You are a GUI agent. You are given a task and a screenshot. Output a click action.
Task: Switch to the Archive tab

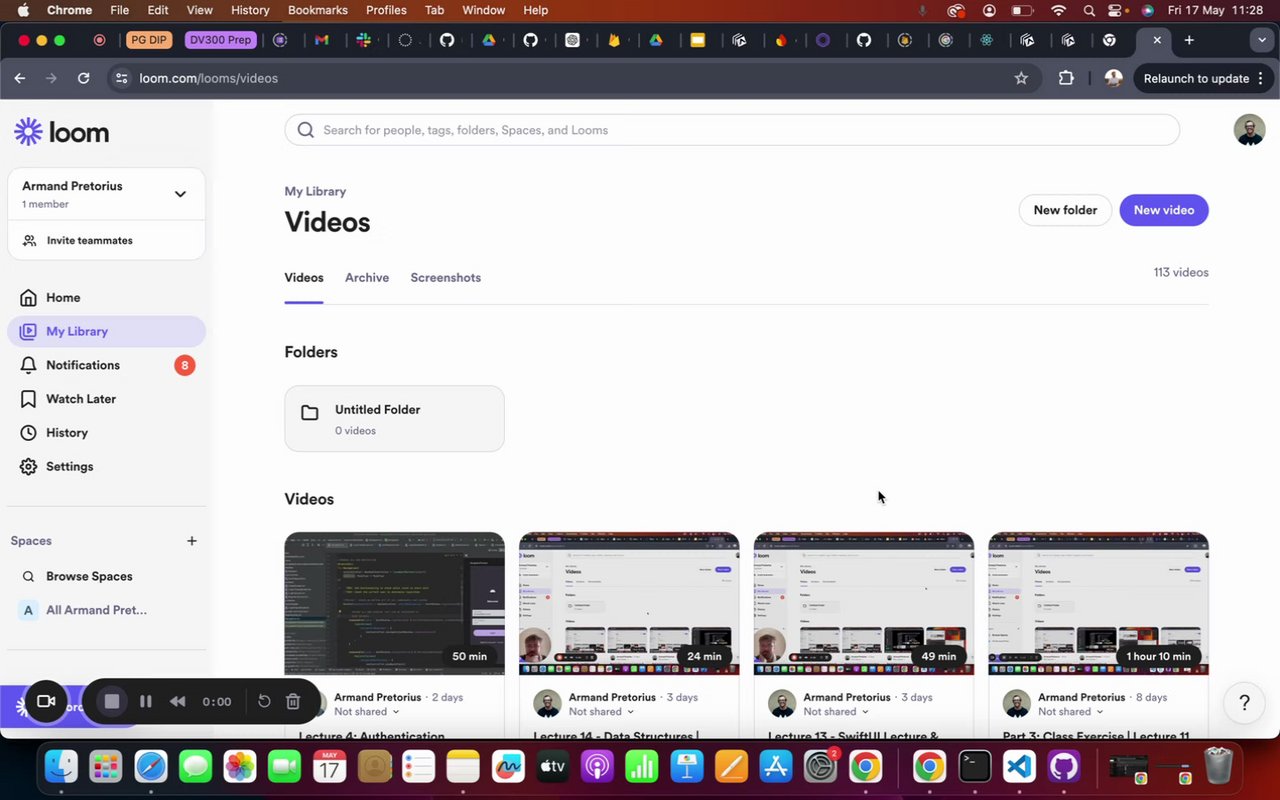[367, 278]
